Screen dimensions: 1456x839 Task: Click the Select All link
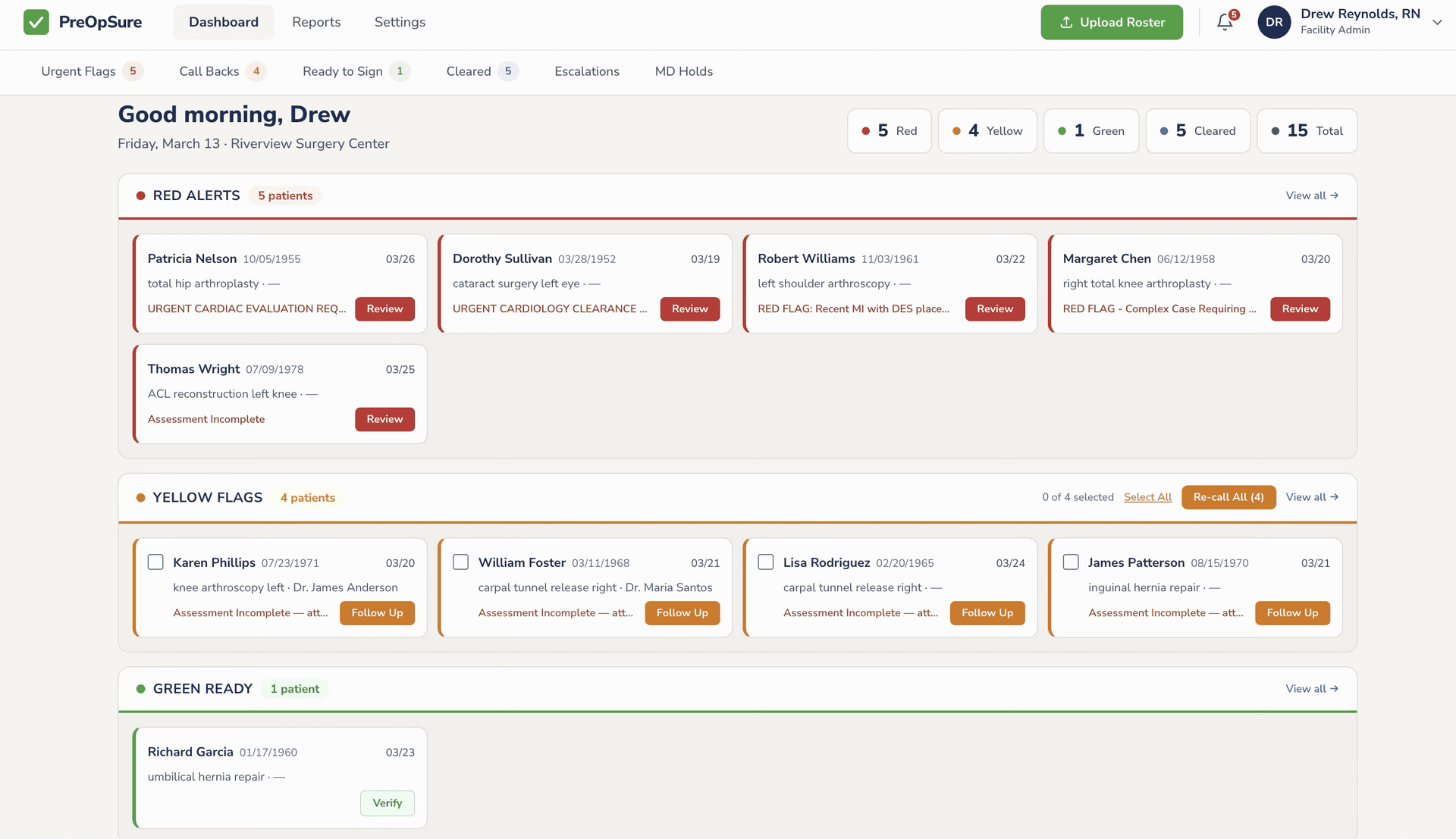(1147, 497)
